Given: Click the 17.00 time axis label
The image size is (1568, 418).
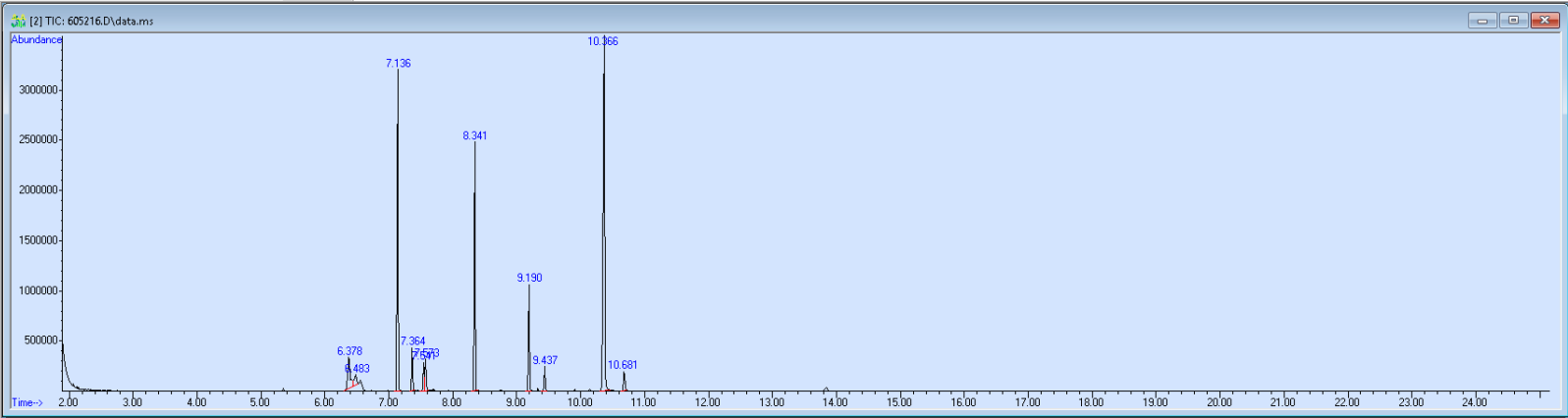Looking at the screenshot, I should 1027,402.
